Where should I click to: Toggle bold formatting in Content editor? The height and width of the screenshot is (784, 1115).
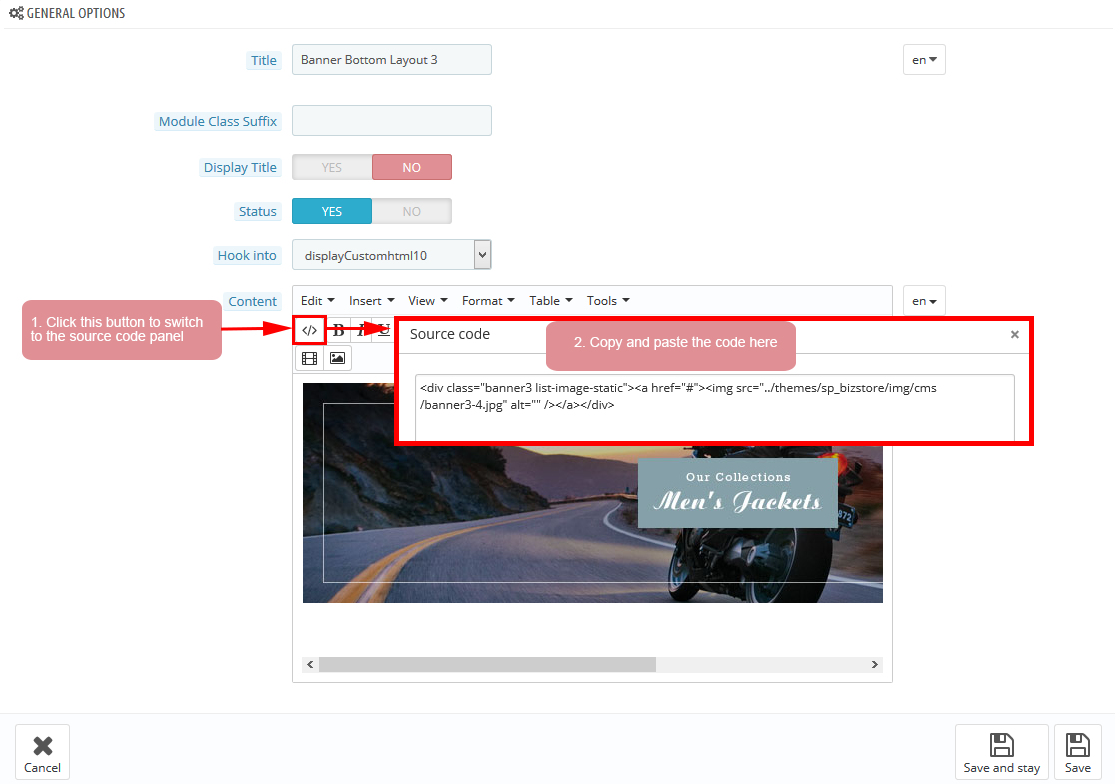pos(338,331)
